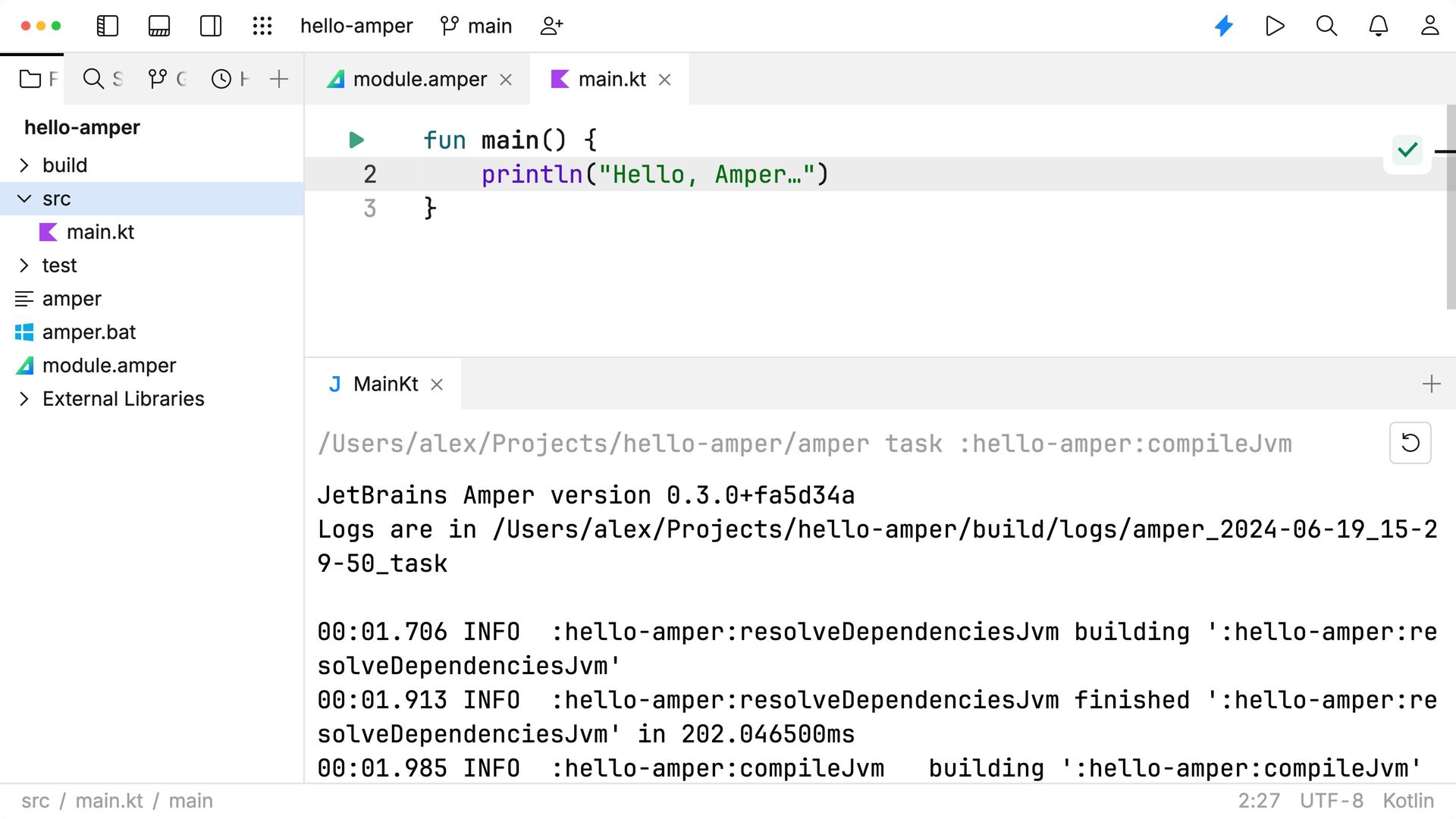
Task: Click the editor vertical scrollbar
Action: (1451, 207)
